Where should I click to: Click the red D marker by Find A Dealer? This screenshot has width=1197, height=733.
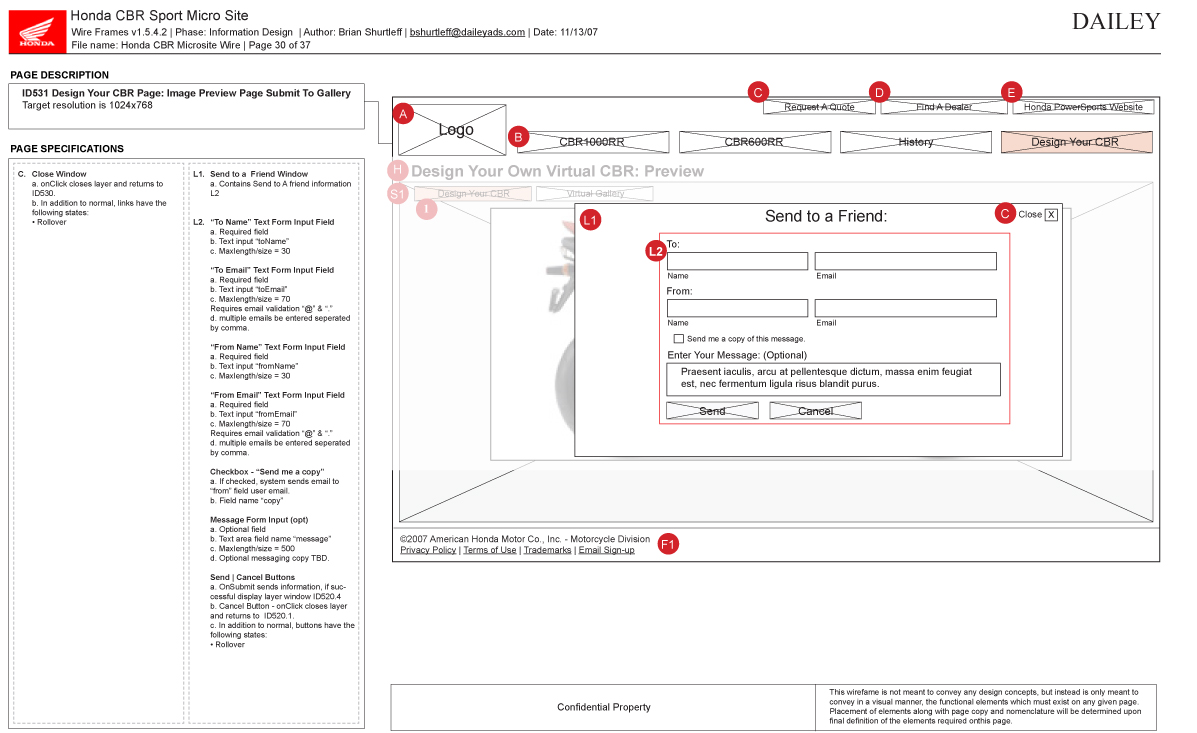click(x=880, y=92)
